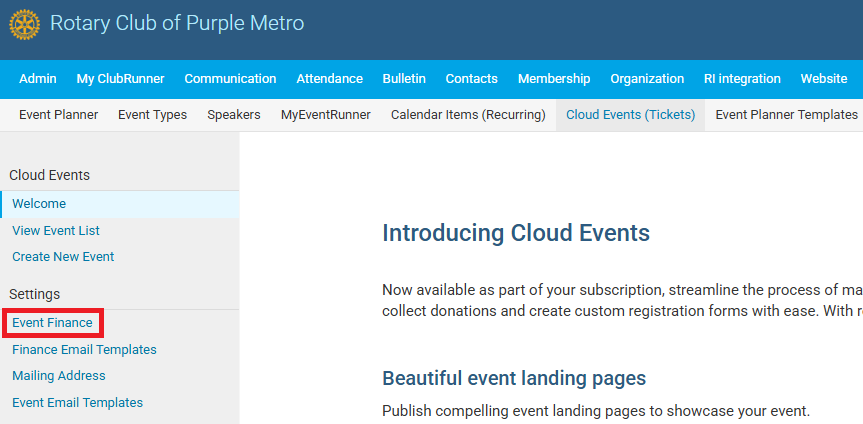This screenshot has height=424, width=863.
Task: Open the RI integration menu
Action: point(742,79)
